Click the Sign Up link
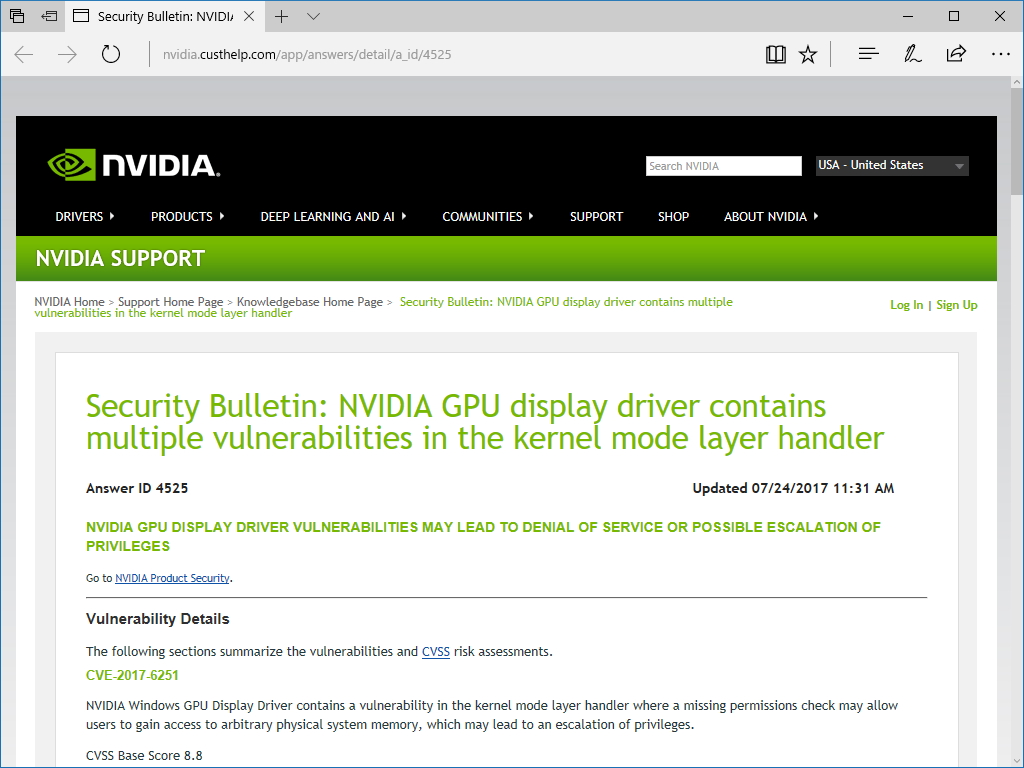 click(x=957, y=305)
